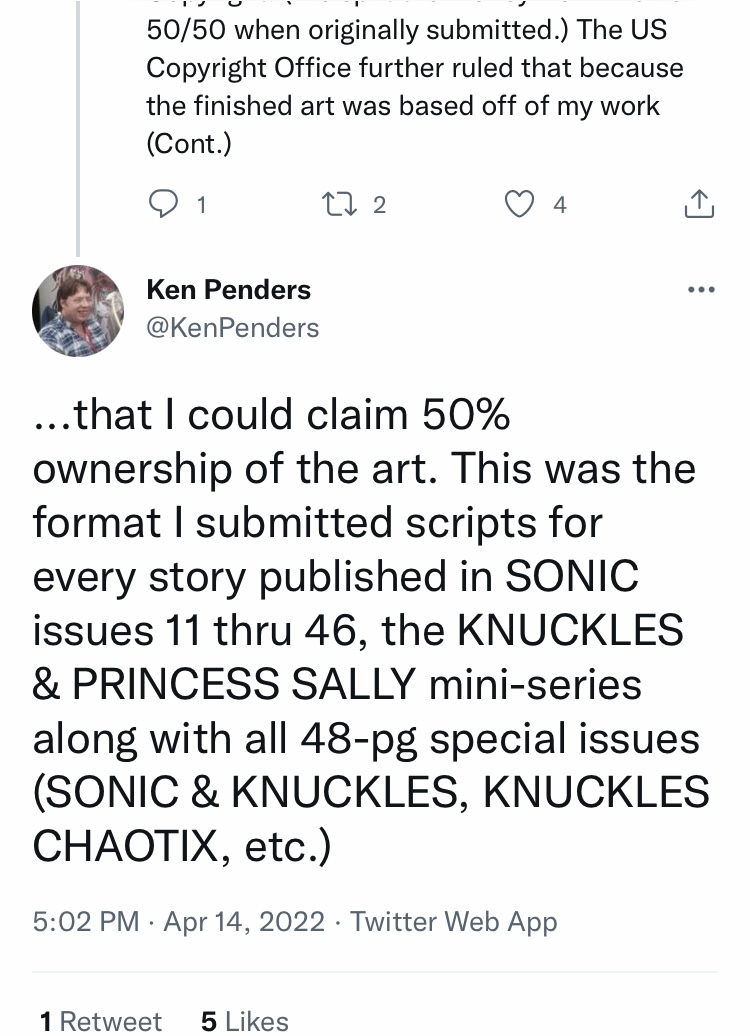Like the parent tweet with heart icon
The image size is (750, 1036).
(519, 204)
